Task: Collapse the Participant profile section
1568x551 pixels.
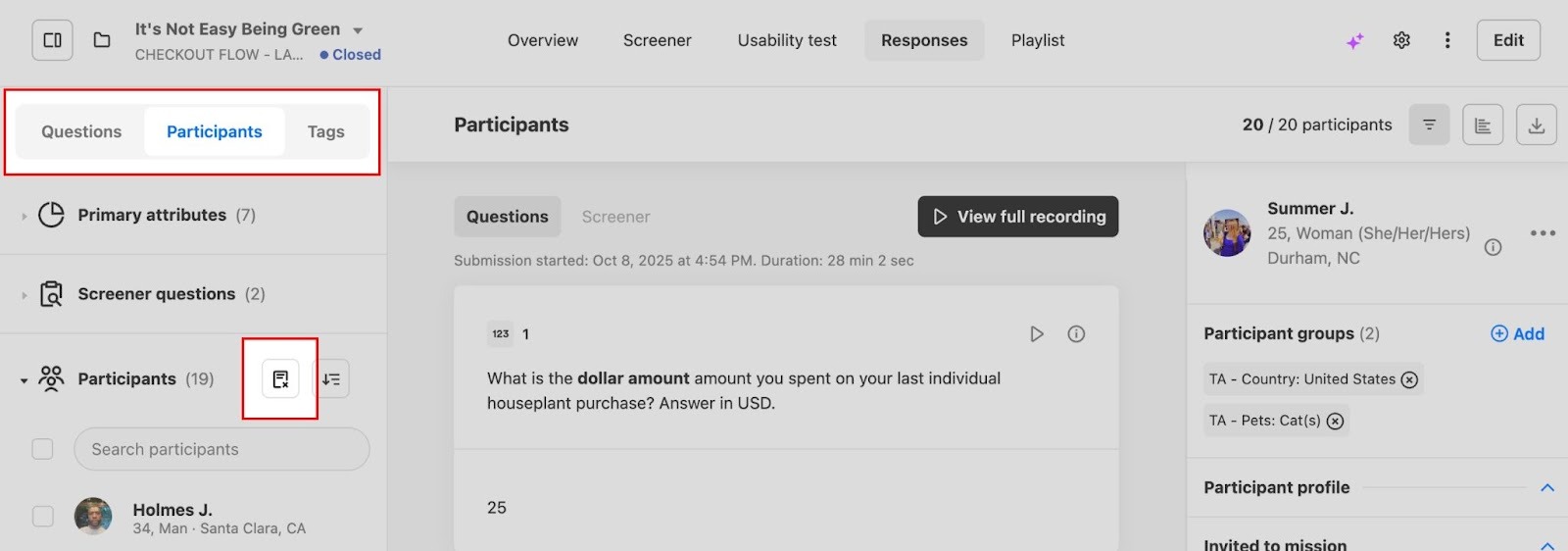Action: pyautogui.click(x=1547, y=487)
